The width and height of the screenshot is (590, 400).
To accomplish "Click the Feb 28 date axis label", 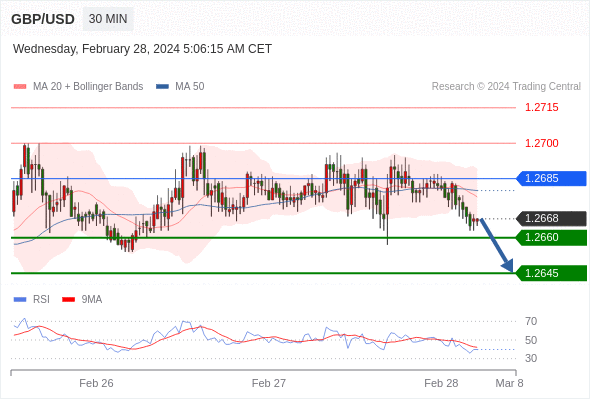I will click(x=441, y=383).
